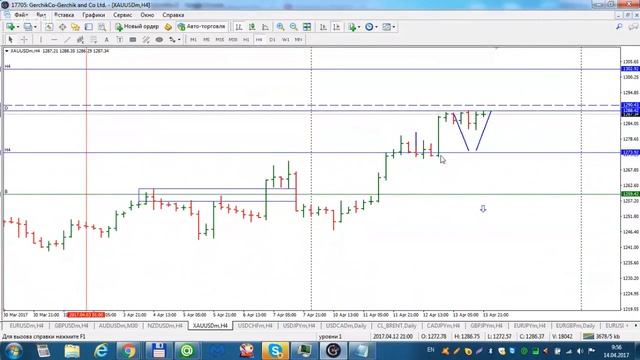Switch to the EURUSDm,H4 chart tab
640x360 pixels.
pos(26,326)
